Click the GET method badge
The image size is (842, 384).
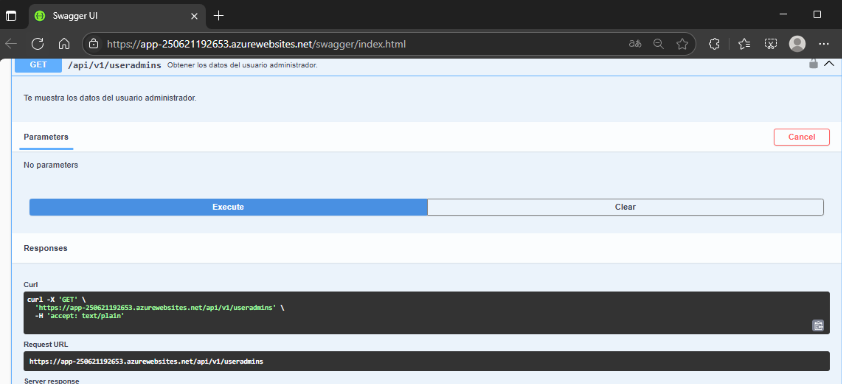pyautogui.click(x=38, y=65)
